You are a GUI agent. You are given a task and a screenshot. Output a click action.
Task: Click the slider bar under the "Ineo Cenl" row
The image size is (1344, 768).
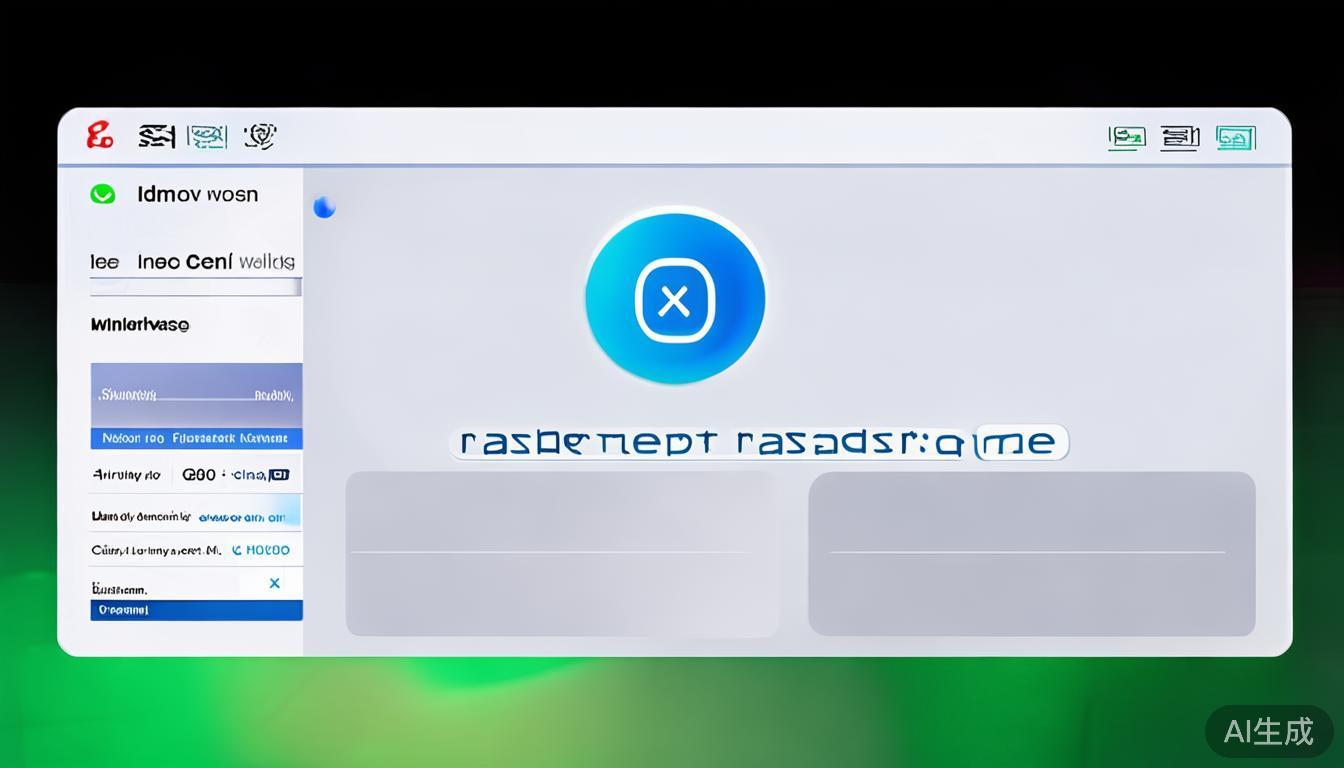pos(196,288)
